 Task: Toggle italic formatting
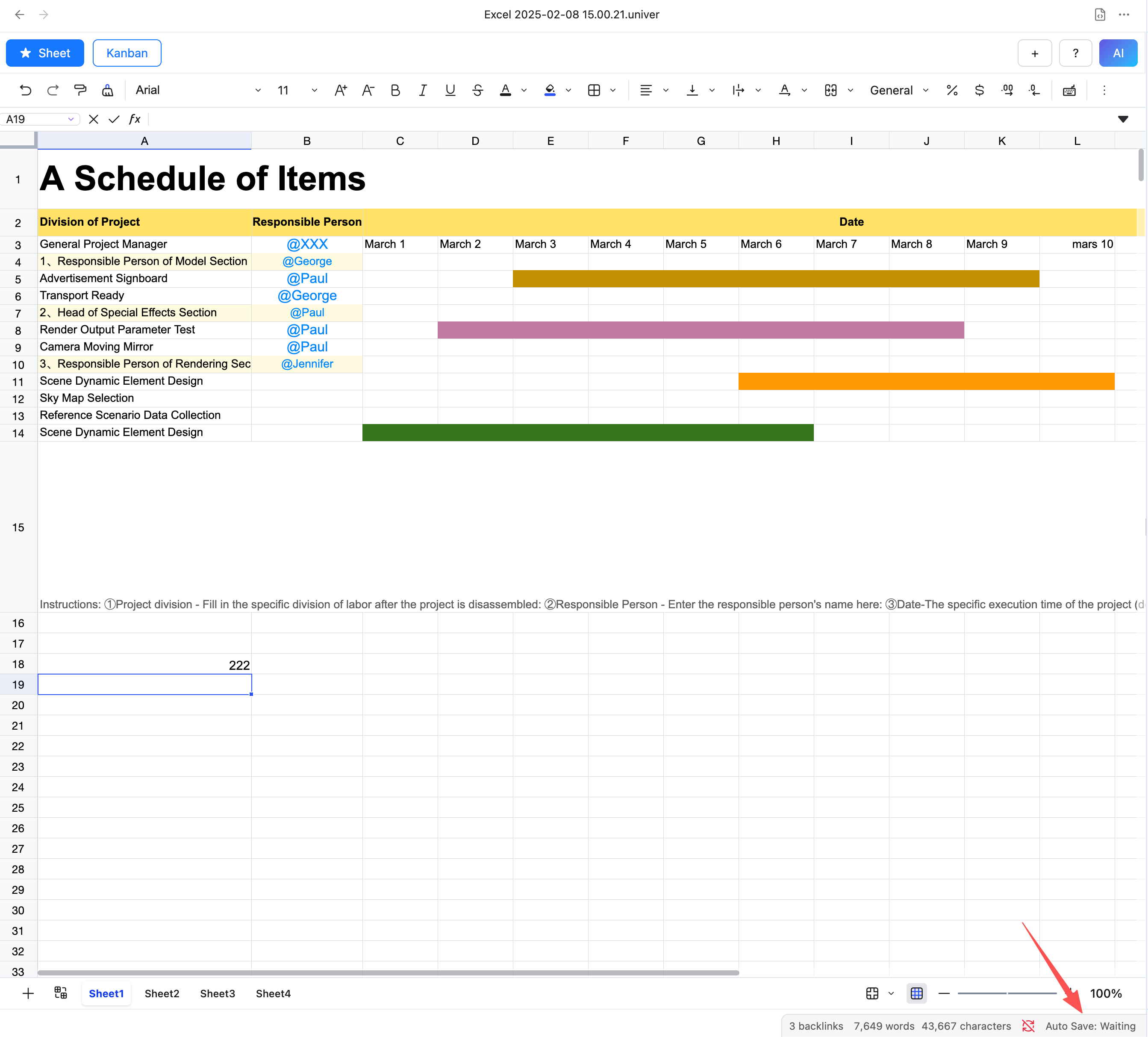[x=423, y=90]
